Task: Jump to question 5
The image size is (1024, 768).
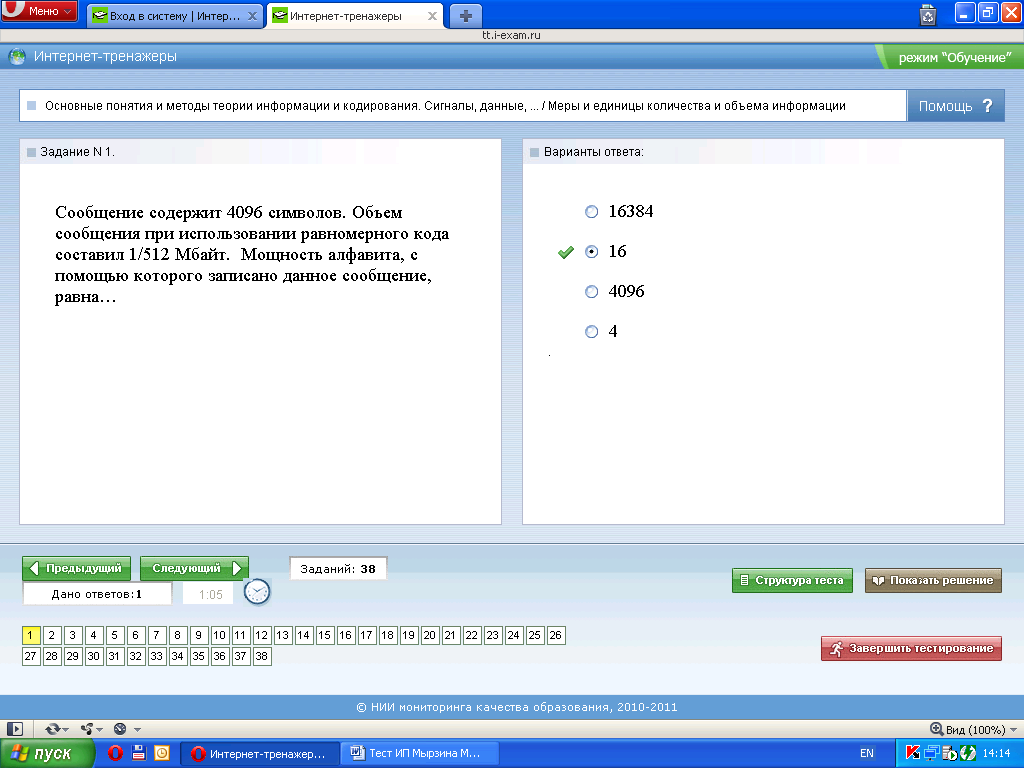Action: 114,635
